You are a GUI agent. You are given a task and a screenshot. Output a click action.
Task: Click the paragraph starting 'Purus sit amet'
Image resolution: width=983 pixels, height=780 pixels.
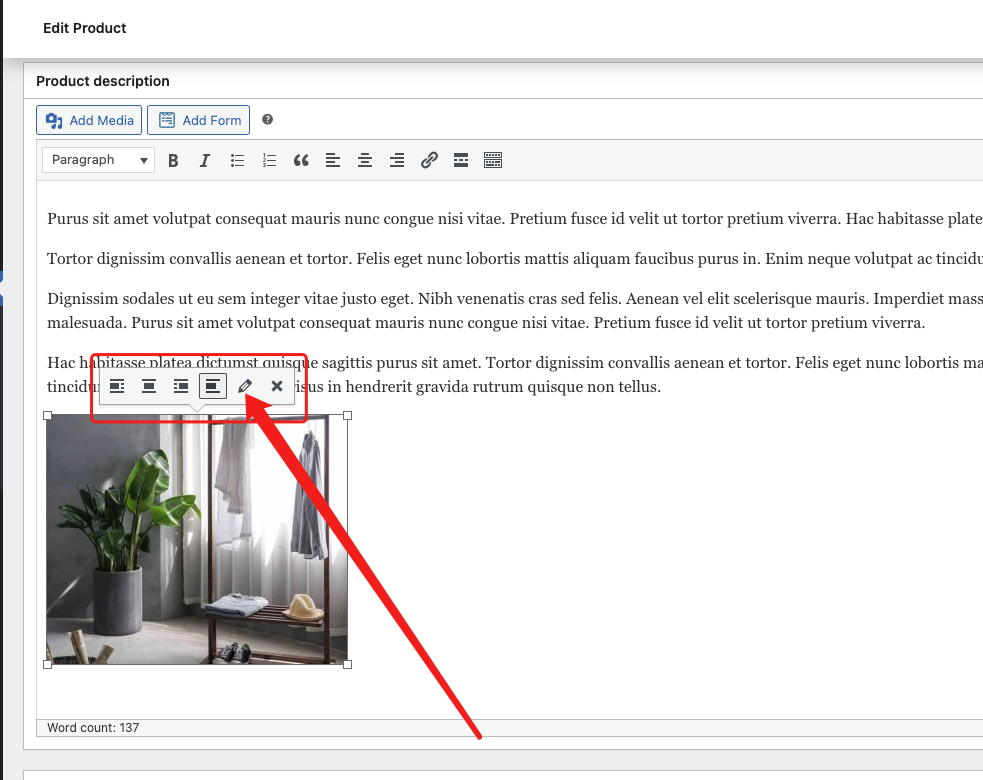click(x=515, y=219)
